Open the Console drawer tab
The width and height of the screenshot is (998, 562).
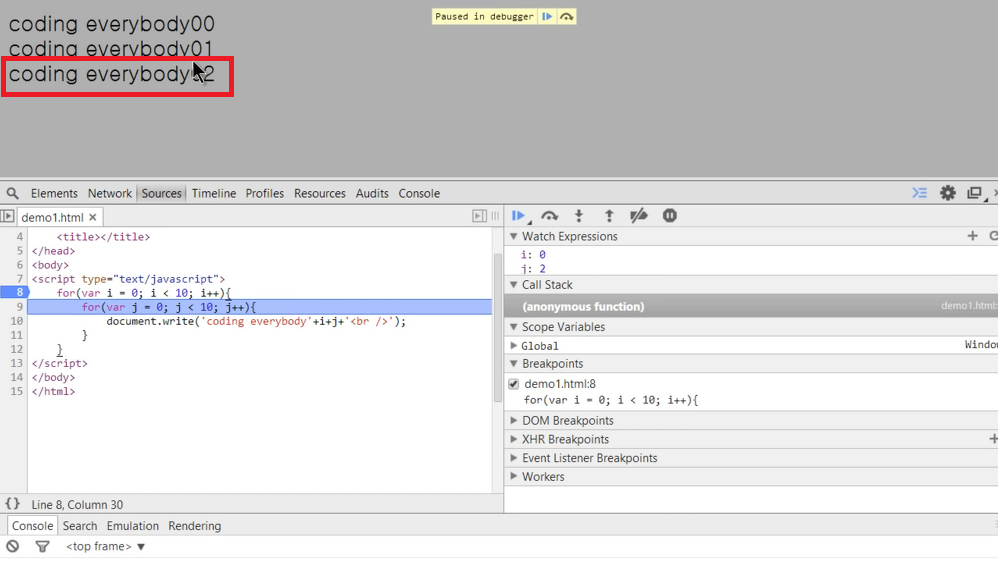(x=32, y=526)
